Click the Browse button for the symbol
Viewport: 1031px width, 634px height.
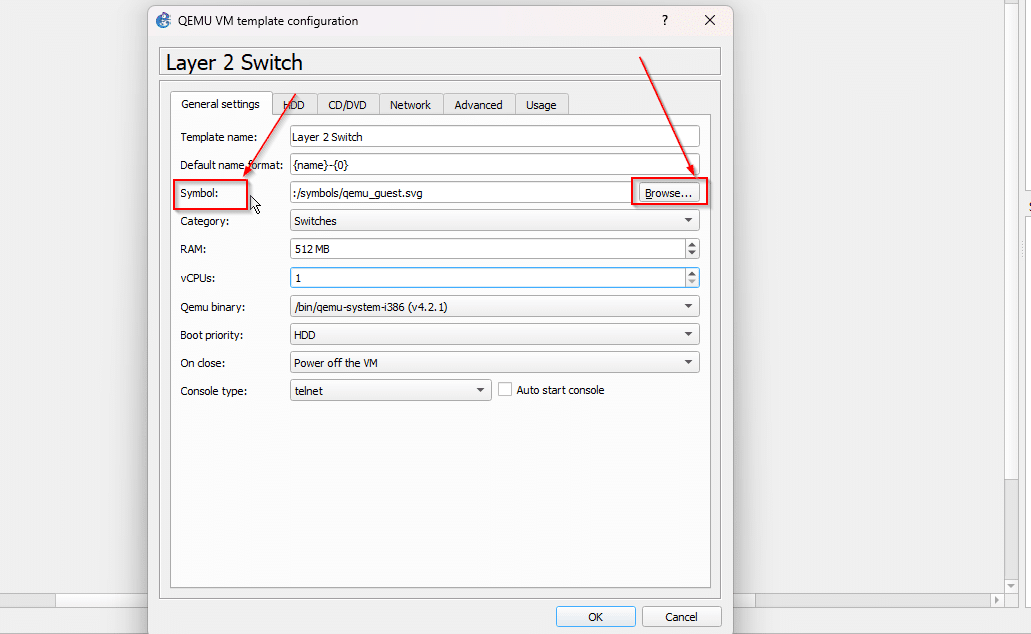click(x=667, y=192)
